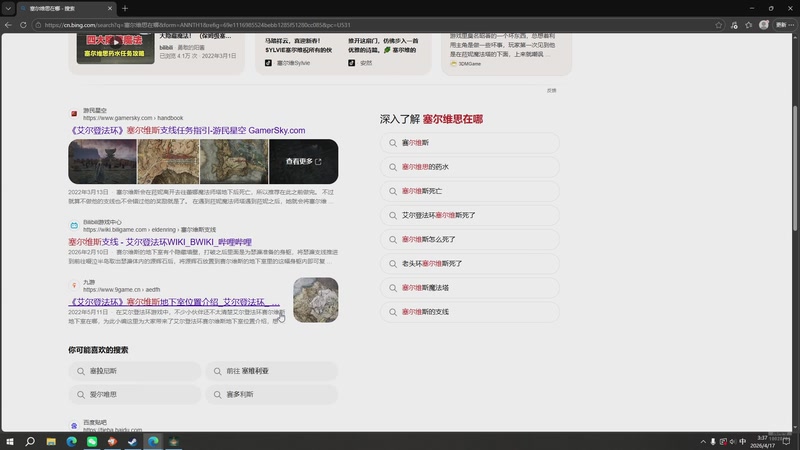Click the 九游 site favicon

point(74,285)
